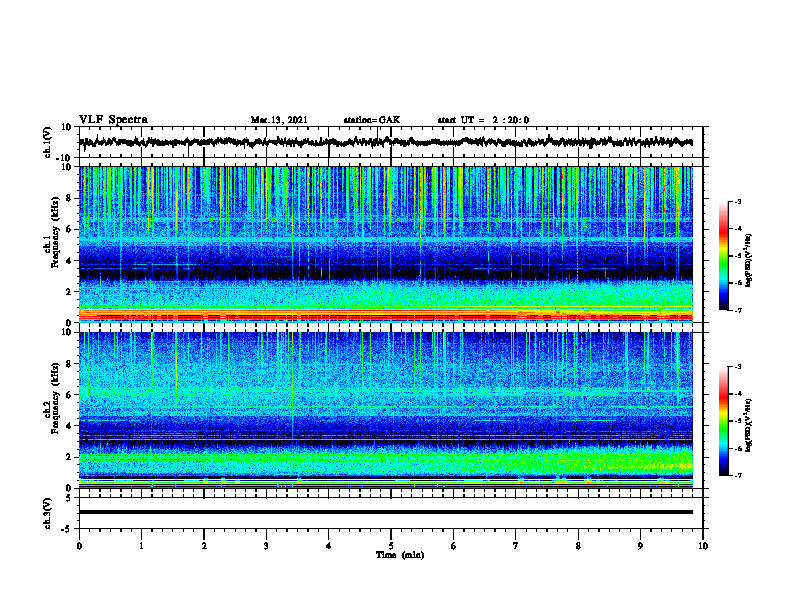Click the ch.1 spectrogram color scale bar
Screen dimensions: 792x612
tap(723, 256)
